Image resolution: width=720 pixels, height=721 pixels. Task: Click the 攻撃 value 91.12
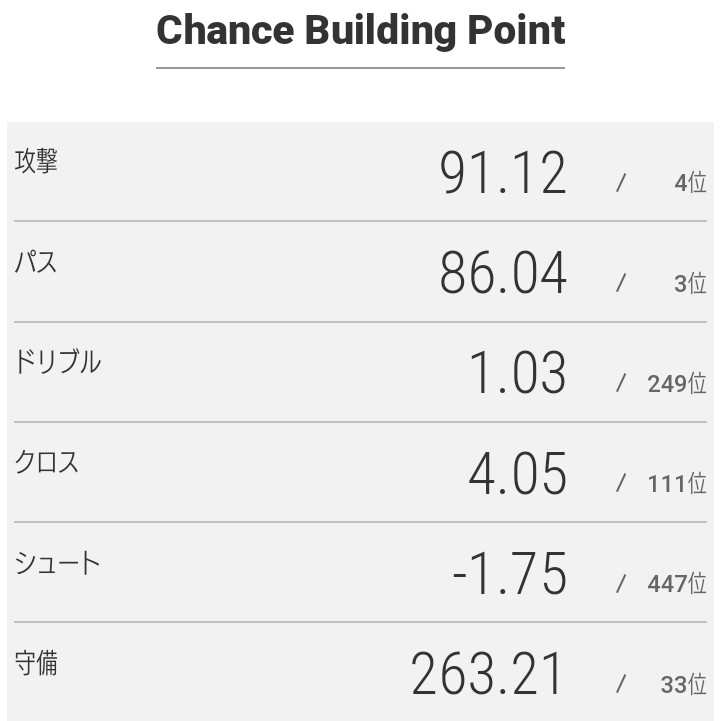503,173
